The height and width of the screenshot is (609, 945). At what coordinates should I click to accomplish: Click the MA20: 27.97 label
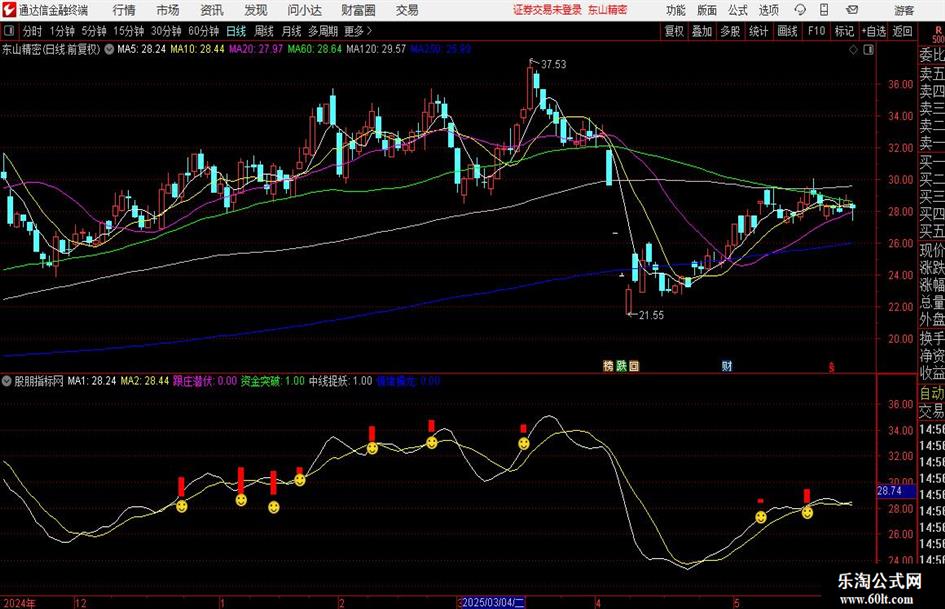[x=256, y=49]
